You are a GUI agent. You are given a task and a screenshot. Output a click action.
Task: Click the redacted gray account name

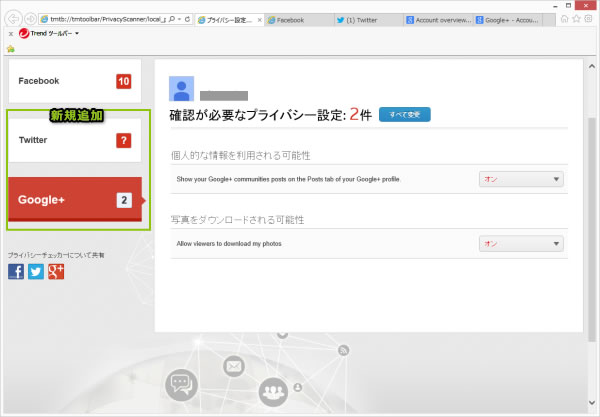(224, 96)
